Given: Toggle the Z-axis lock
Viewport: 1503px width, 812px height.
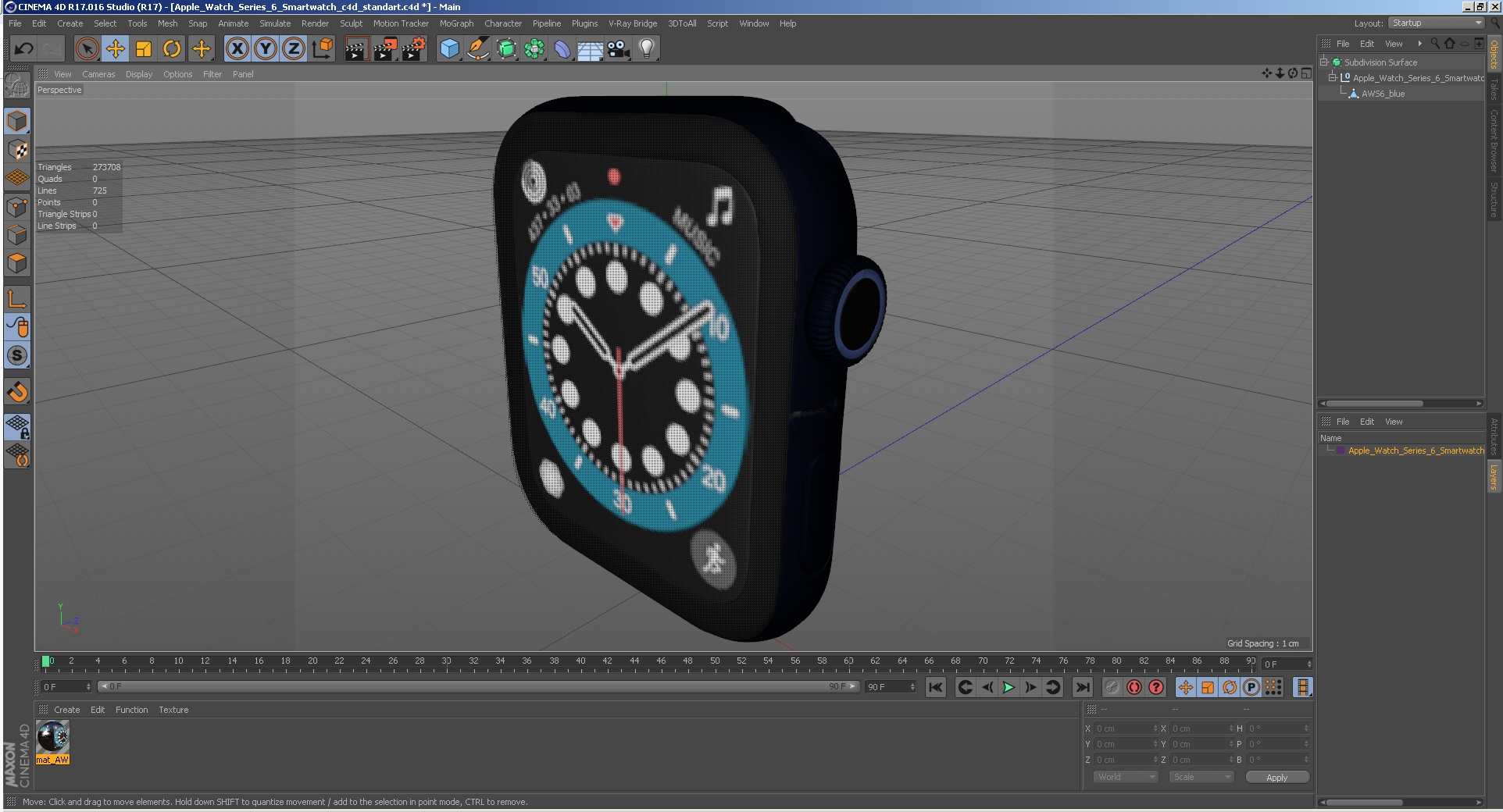Looking at the screenshot, I should tap(294, 48).
